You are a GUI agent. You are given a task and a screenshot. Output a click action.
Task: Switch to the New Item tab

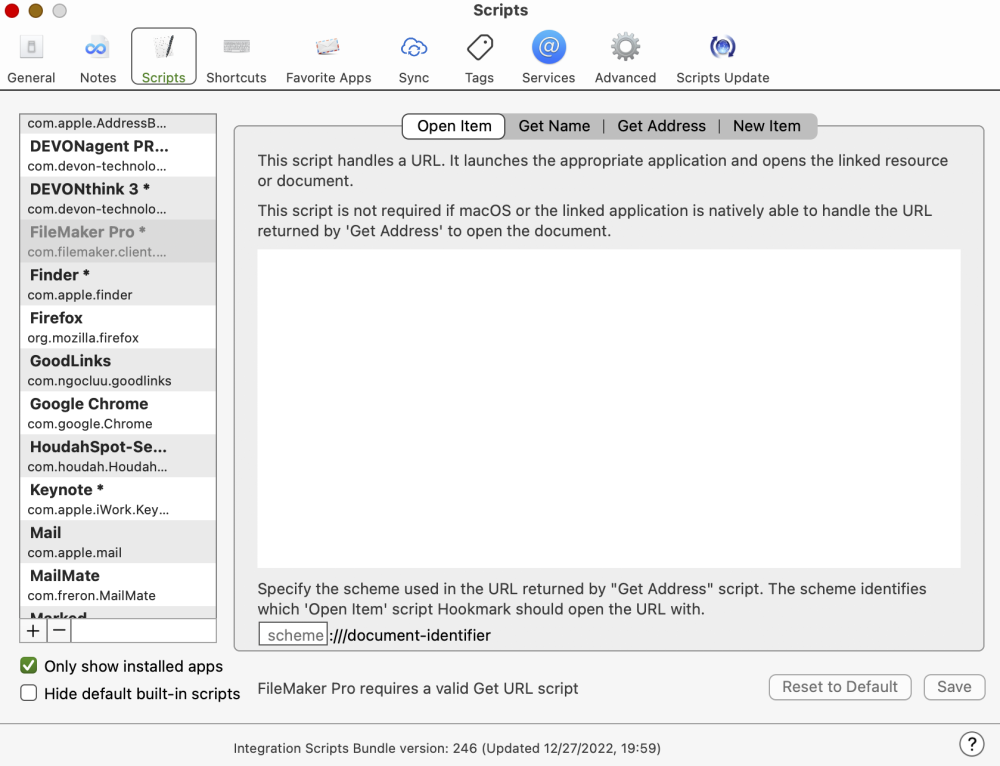tap(766, 126)
